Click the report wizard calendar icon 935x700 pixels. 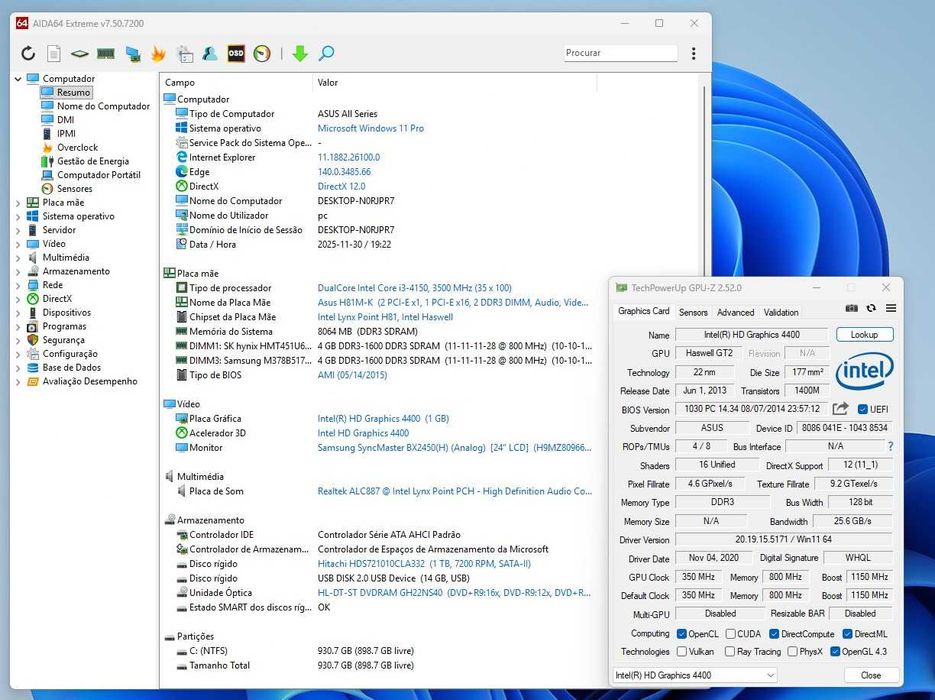tap(184, 54)
